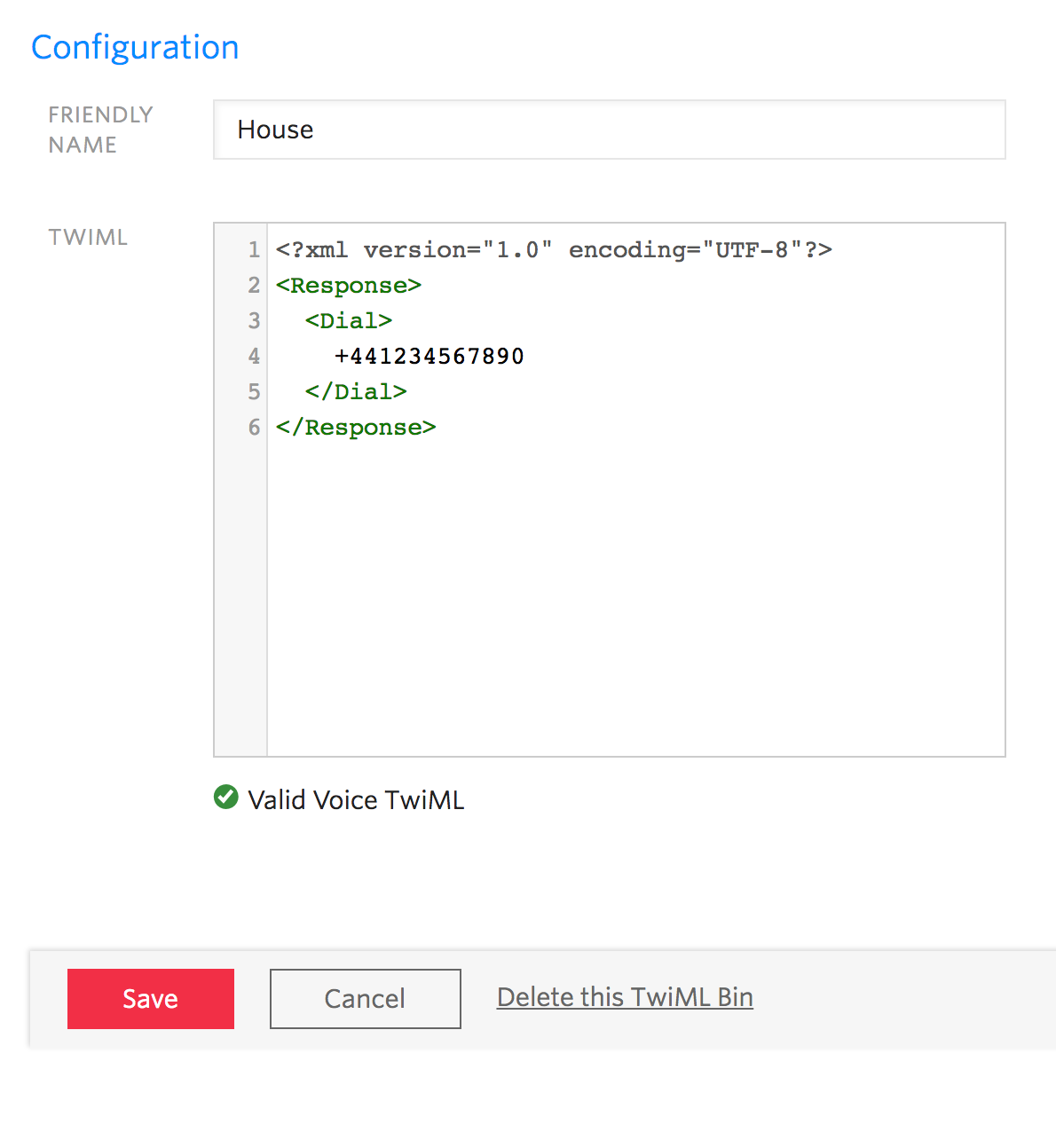Delete this TwiML Bin link
The image size is (1056, 1148).
tap(625, 997)
